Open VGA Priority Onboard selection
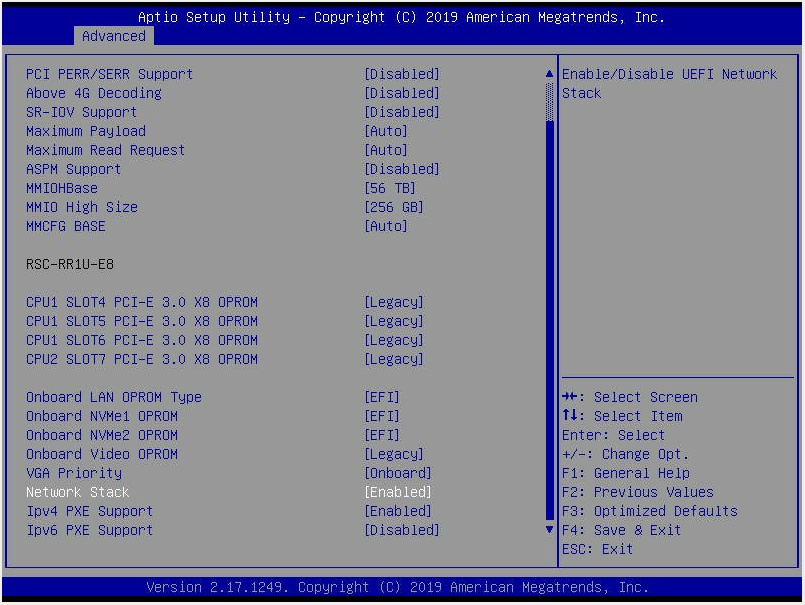Image resolution: width=805 pixels, height=605 pixels. [397, 473]
